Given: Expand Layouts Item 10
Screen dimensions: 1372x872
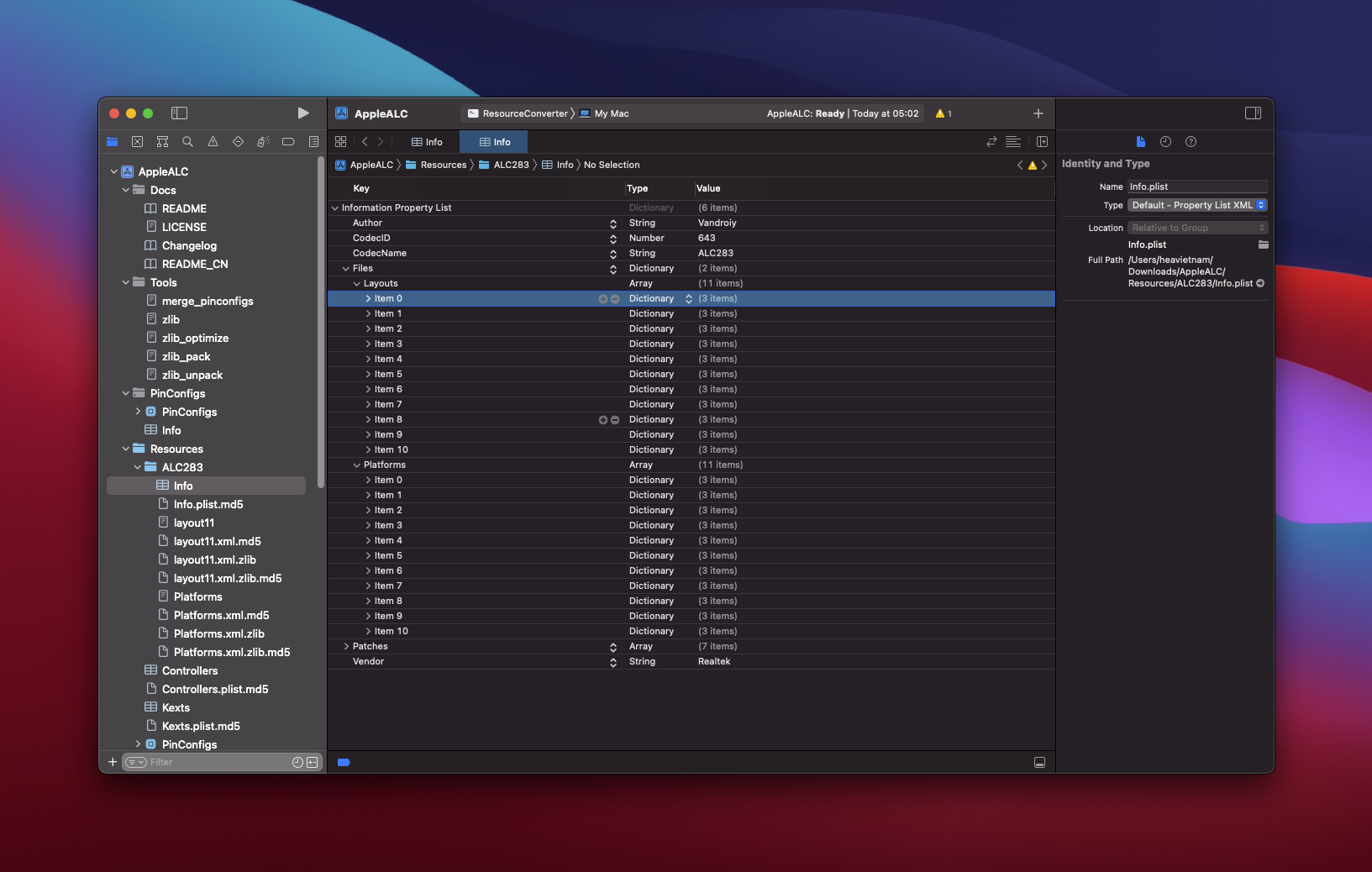Looking at the screenshot, I should tap(368, 450).
